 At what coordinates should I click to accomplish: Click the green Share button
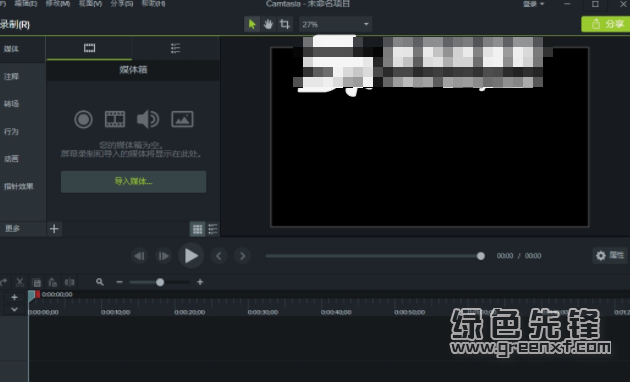606,24
